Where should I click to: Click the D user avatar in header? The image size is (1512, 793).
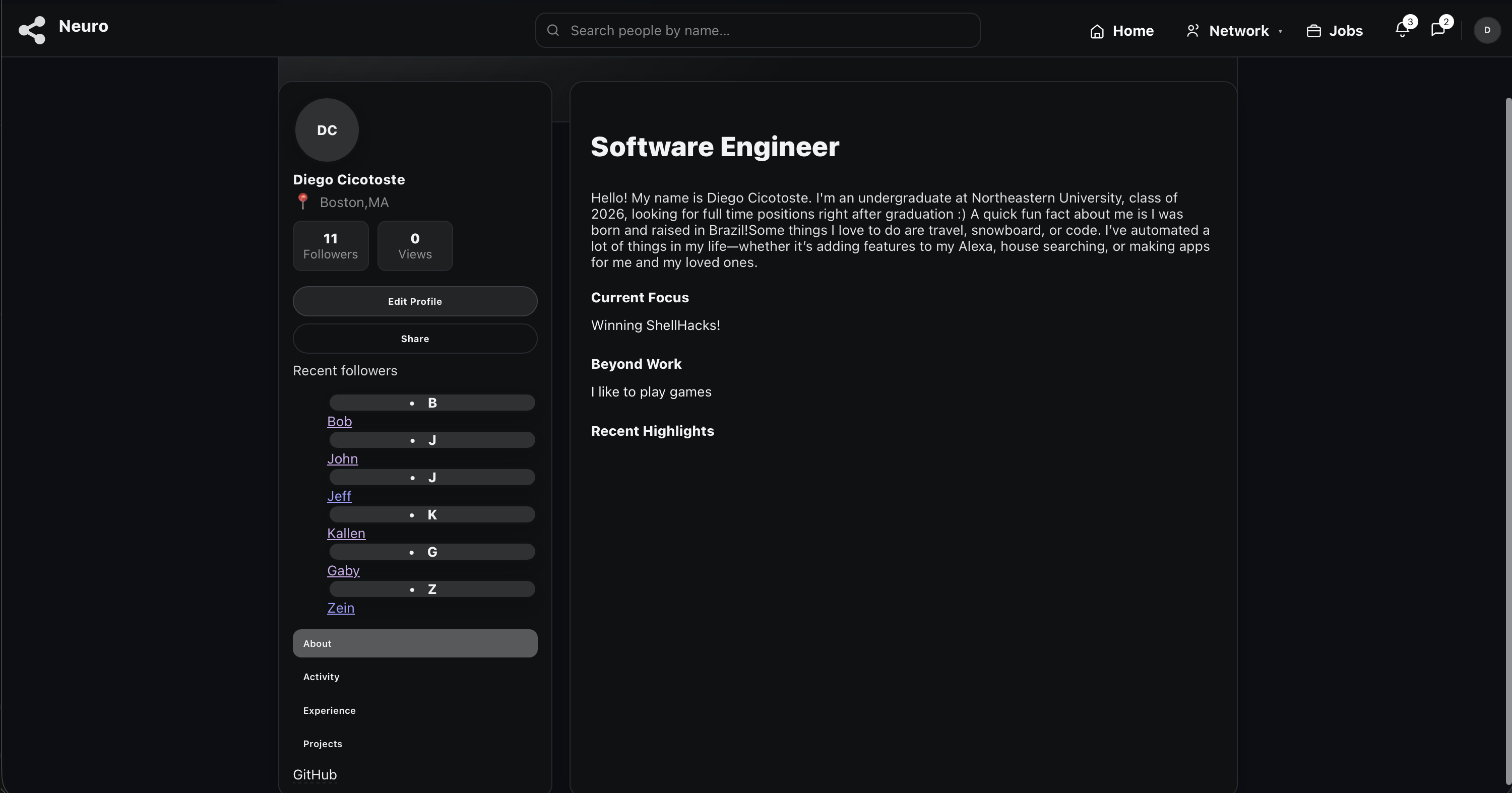pyautogui.click(x=1487, y=30)
